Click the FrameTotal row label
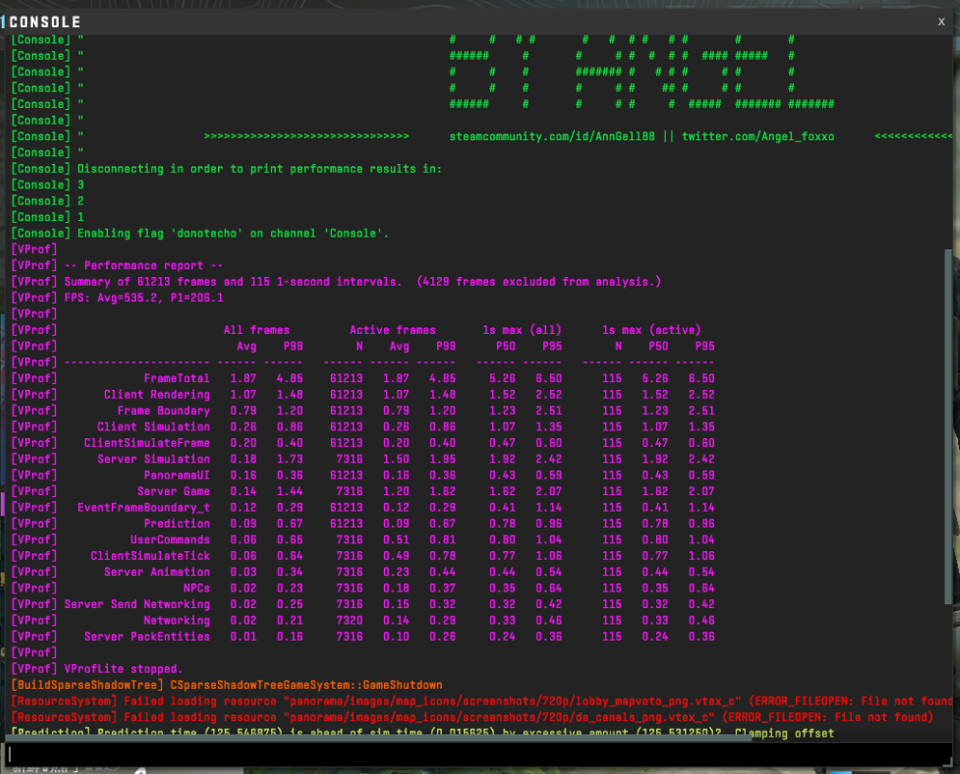The height and width of the screenshot is (774, 960). (x=176, y=378)
